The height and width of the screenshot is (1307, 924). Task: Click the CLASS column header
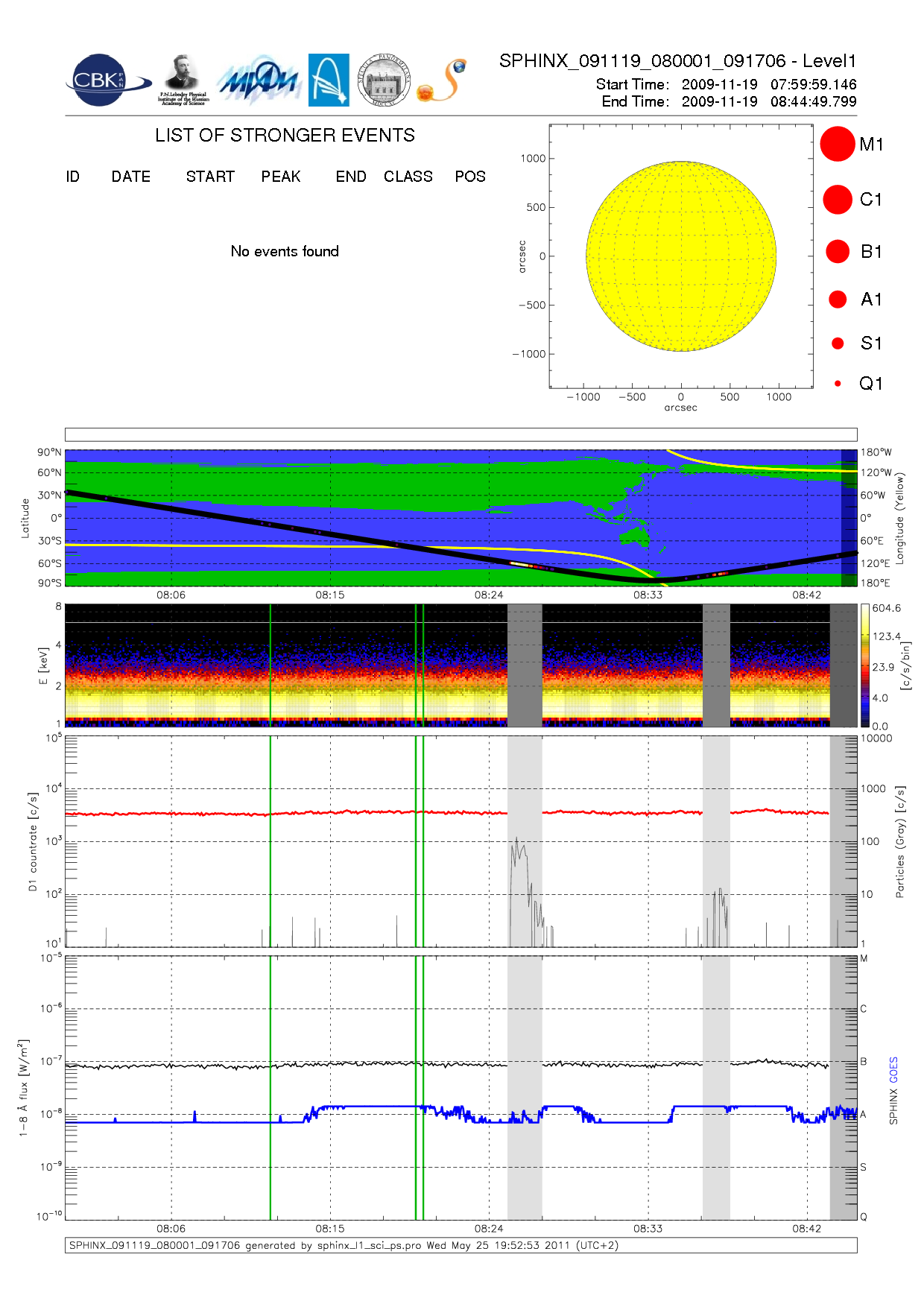click(408, 177)
